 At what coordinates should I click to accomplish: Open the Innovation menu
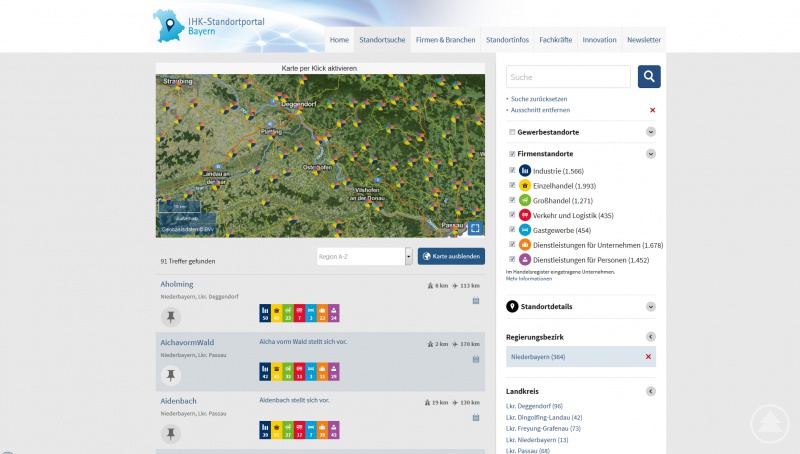(x=599, y=40)
